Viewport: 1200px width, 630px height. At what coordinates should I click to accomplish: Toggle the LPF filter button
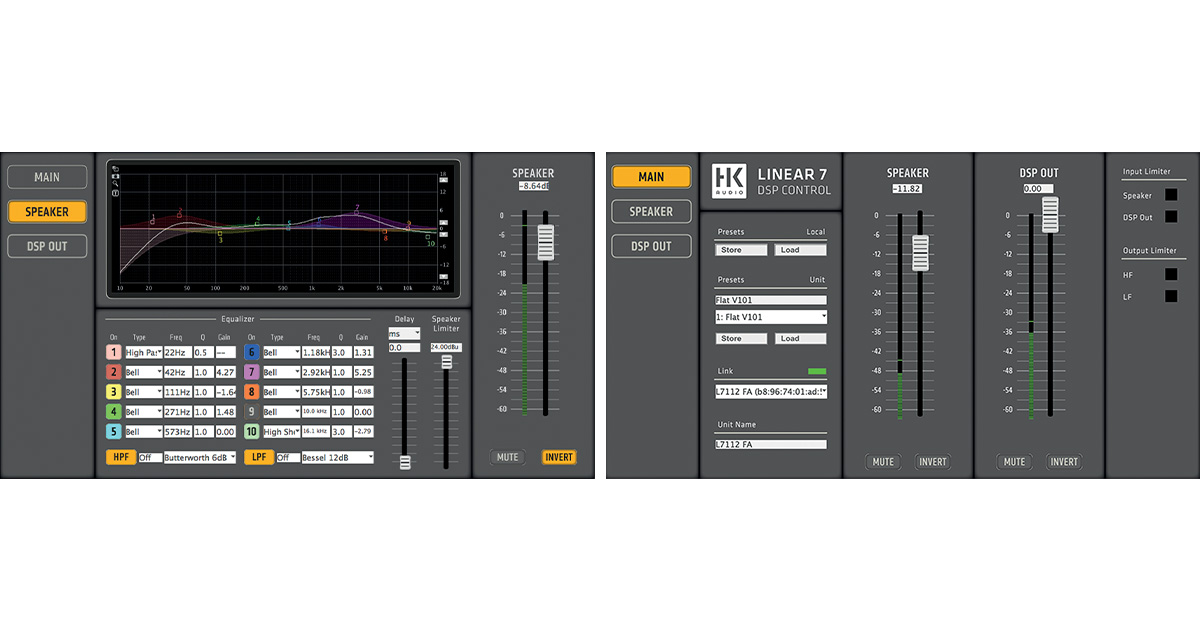click(x=259, y=457)
